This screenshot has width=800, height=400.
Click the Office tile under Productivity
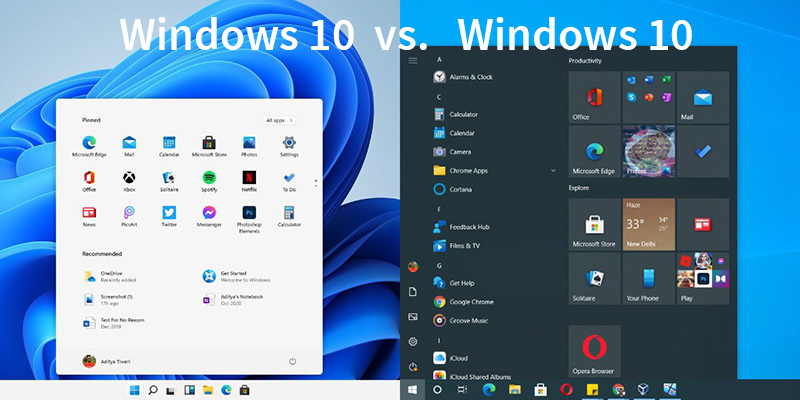(594, 97)
